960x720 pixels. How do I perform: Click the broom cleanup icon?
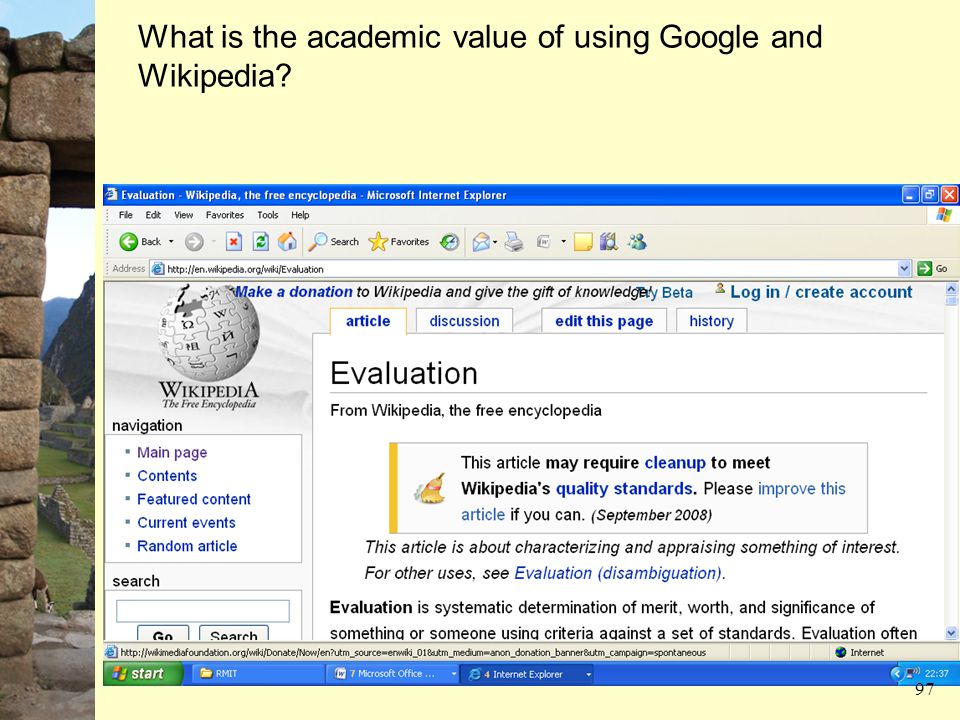point(430,489)
